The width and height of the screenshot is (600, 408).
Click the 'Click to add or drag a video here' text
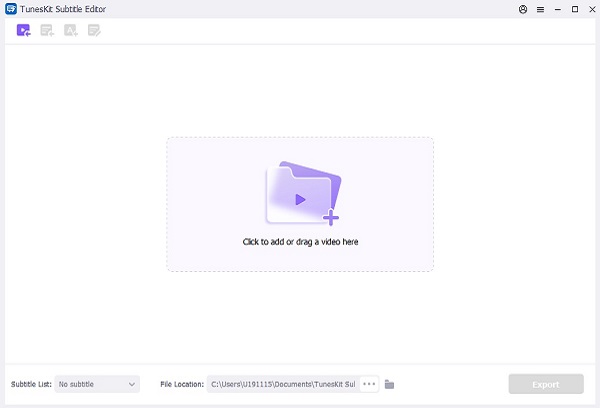tap(300, 242)
